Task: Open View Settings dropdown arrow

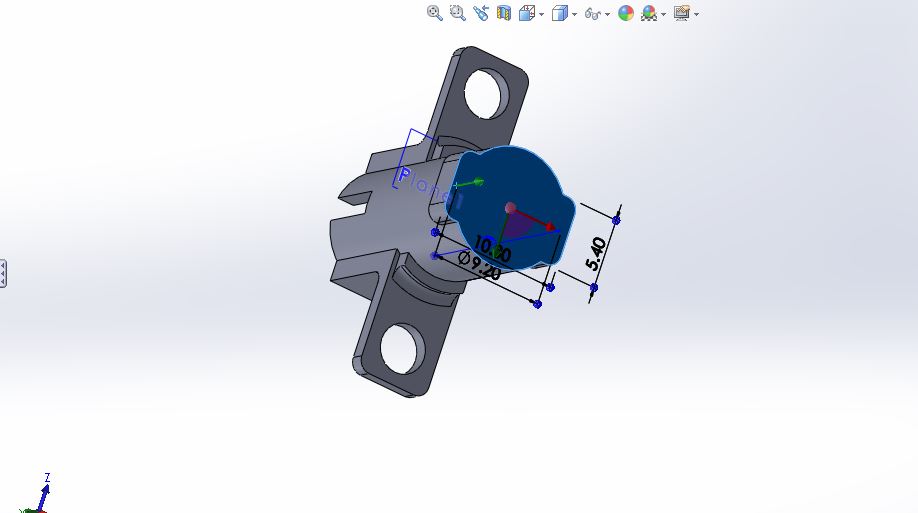Action: [696, 14]
